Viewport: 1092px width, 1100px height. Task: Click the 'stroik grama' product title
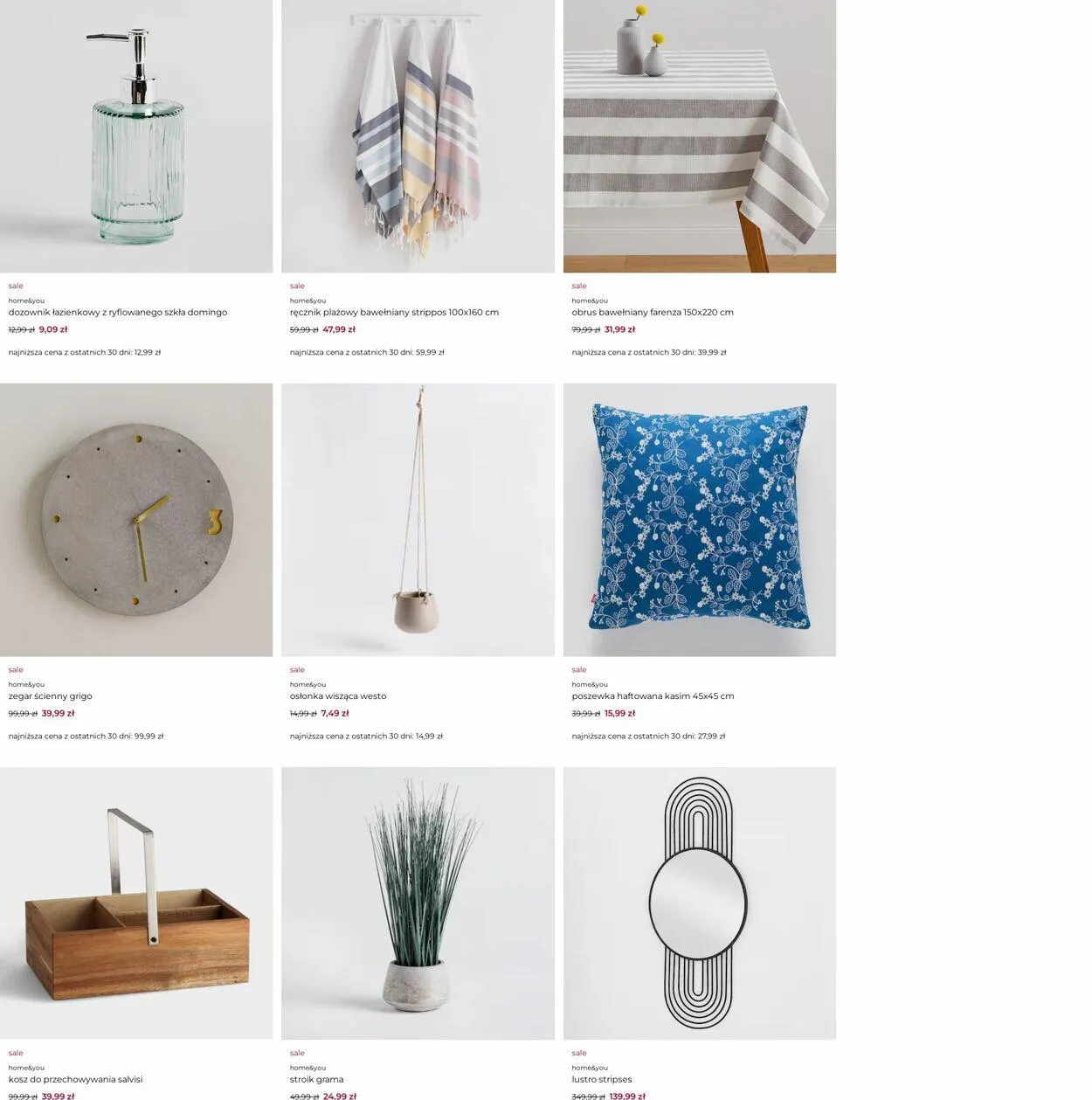click(x=317, y=1080)
